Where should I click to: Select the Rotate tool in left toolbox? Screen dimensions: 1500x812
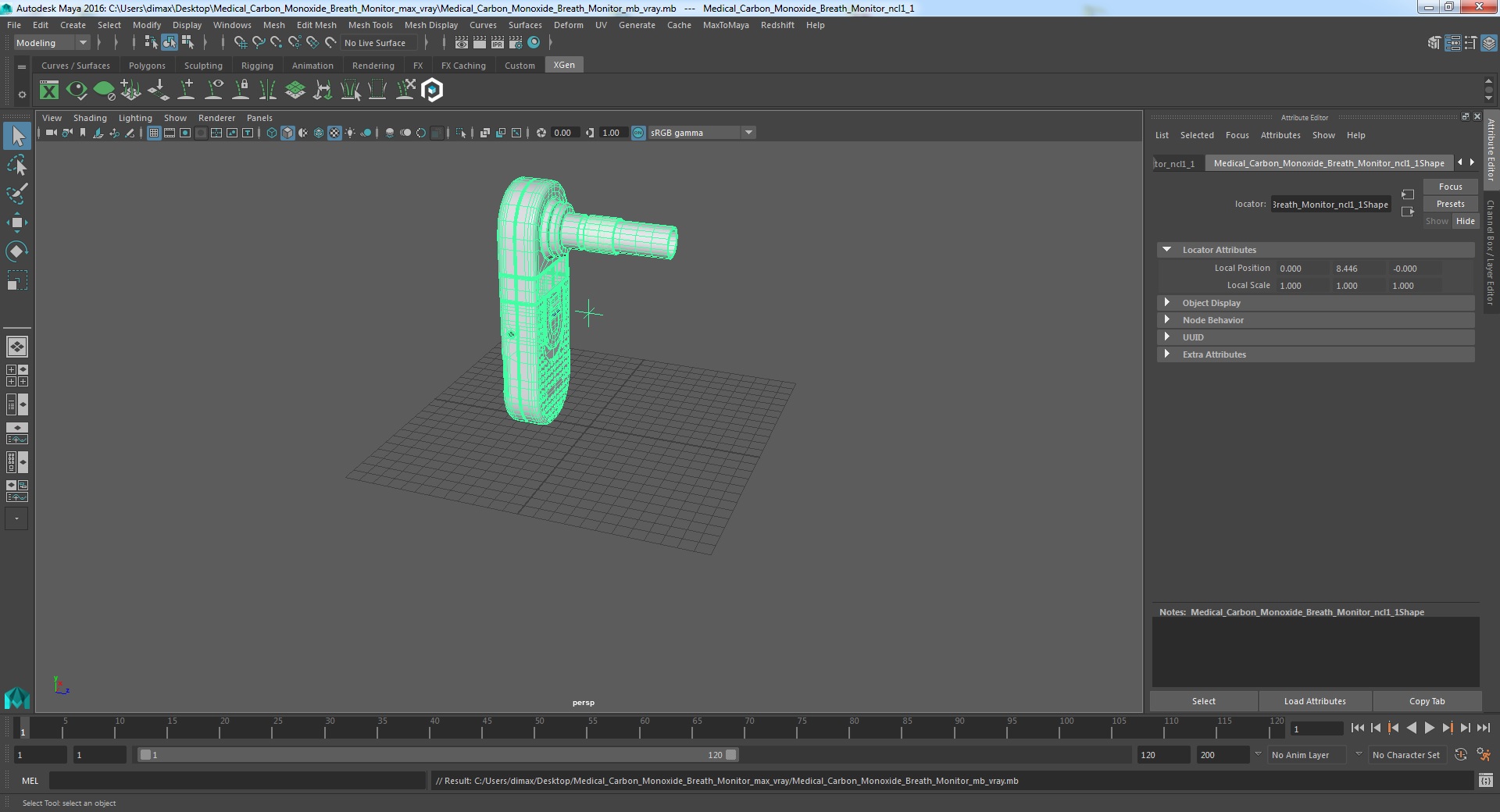[16, 251]
